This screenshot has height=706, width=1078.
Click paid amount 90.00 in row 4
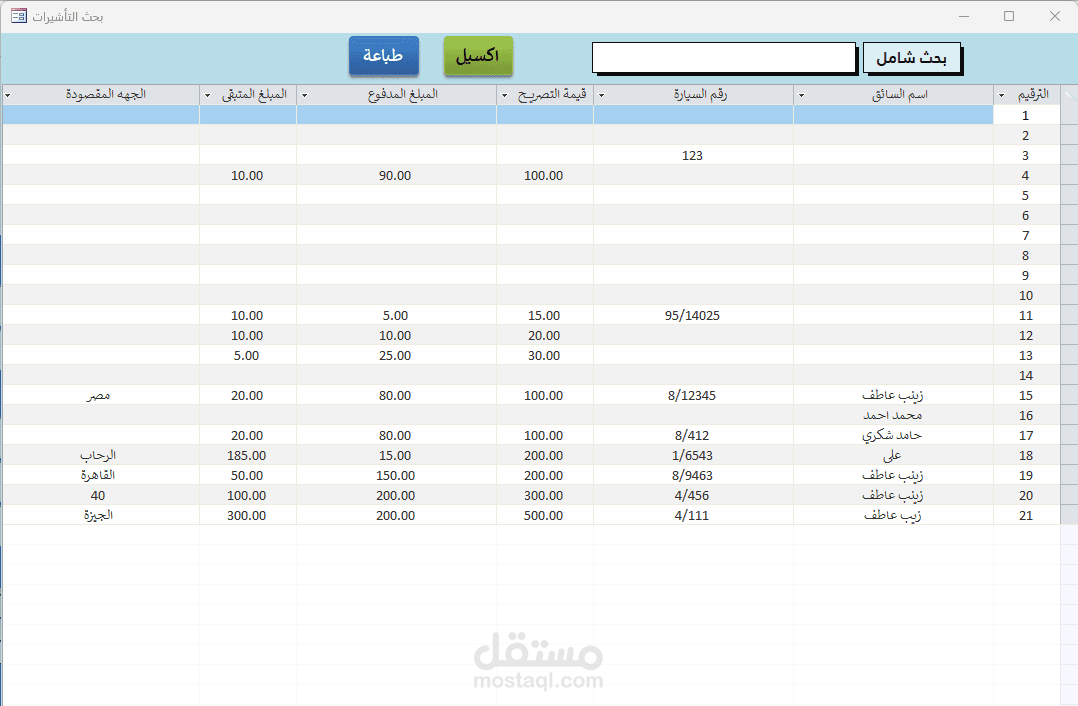pyautogui.click(x=396, y=175)
